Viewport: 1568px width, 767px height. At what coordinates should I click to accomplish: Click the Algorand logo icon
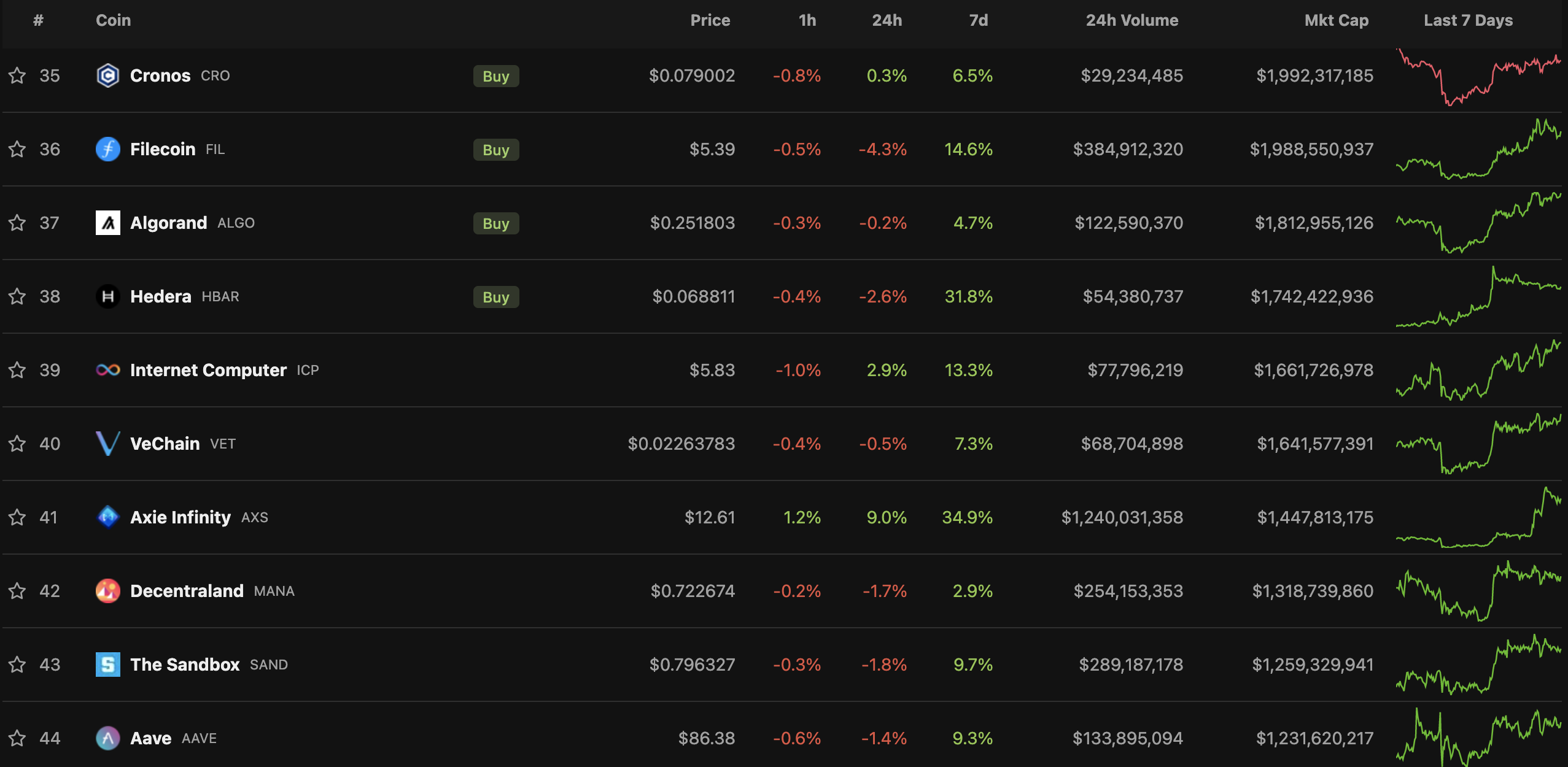(x=108, y=223)
